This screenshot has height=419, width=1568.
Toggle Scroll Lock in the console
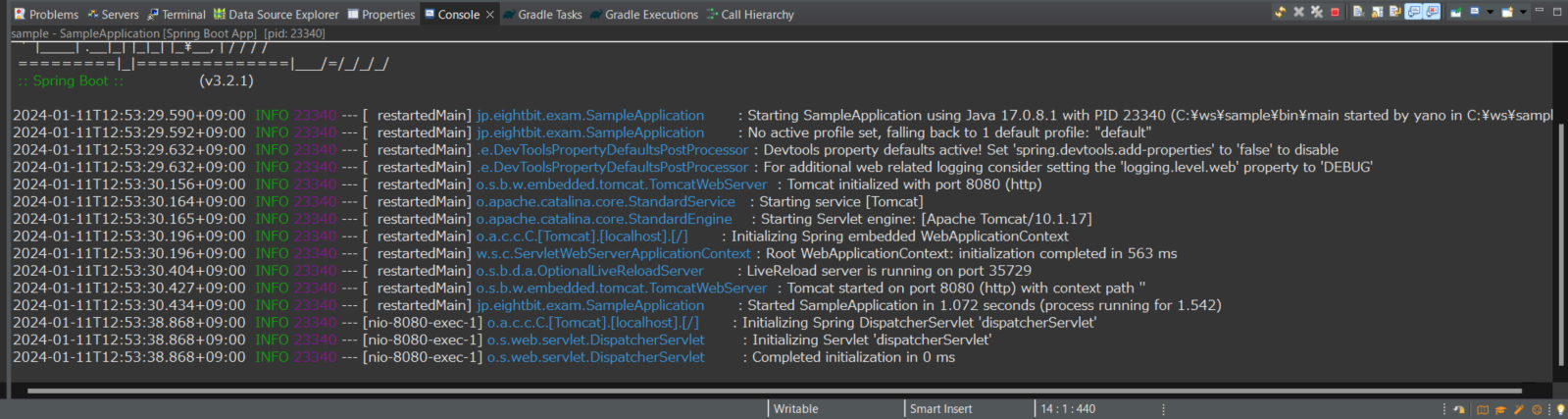pyautogui.click(x=1377, y=13)
